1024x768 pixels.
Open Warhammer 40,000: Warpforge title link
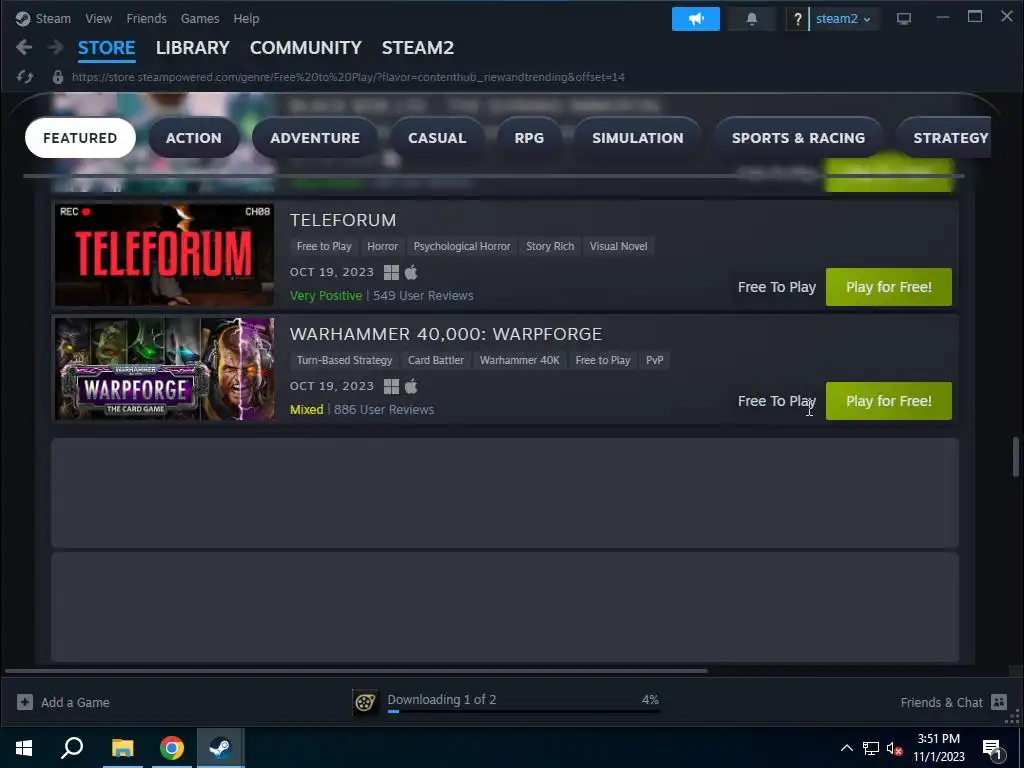point(446,334)
